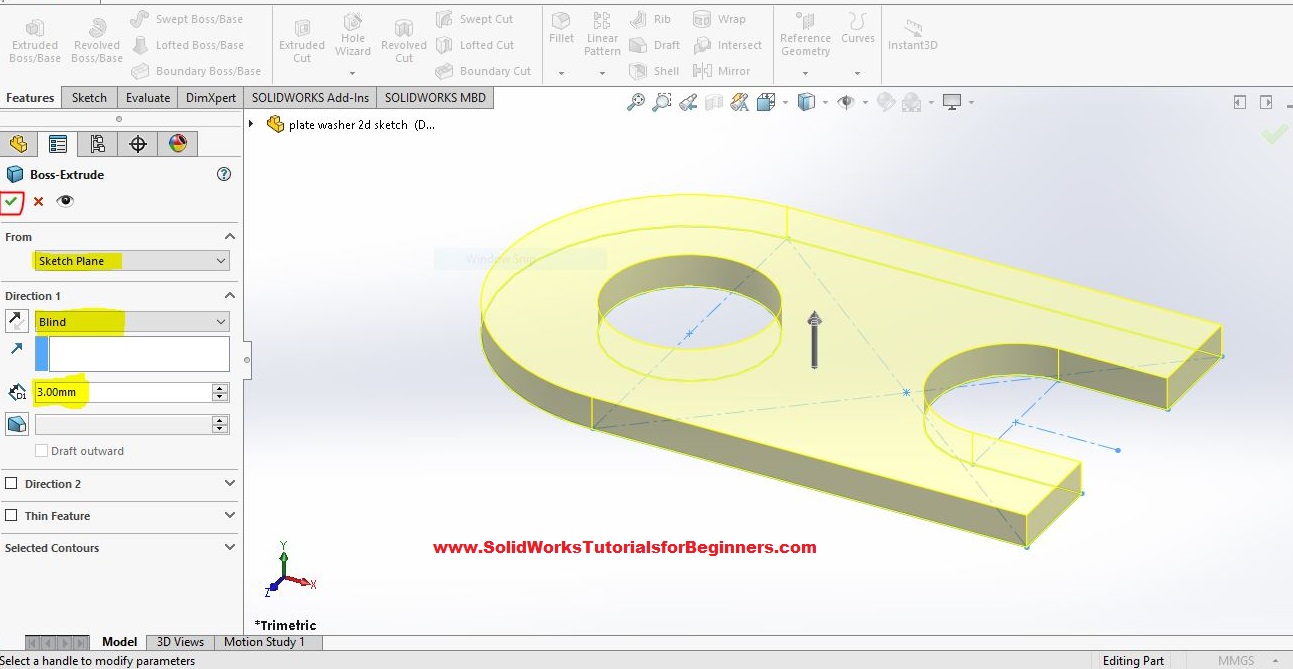Click the Wrap feature tool
This screenshot has width=1293, height=669.
click(720, 19)
